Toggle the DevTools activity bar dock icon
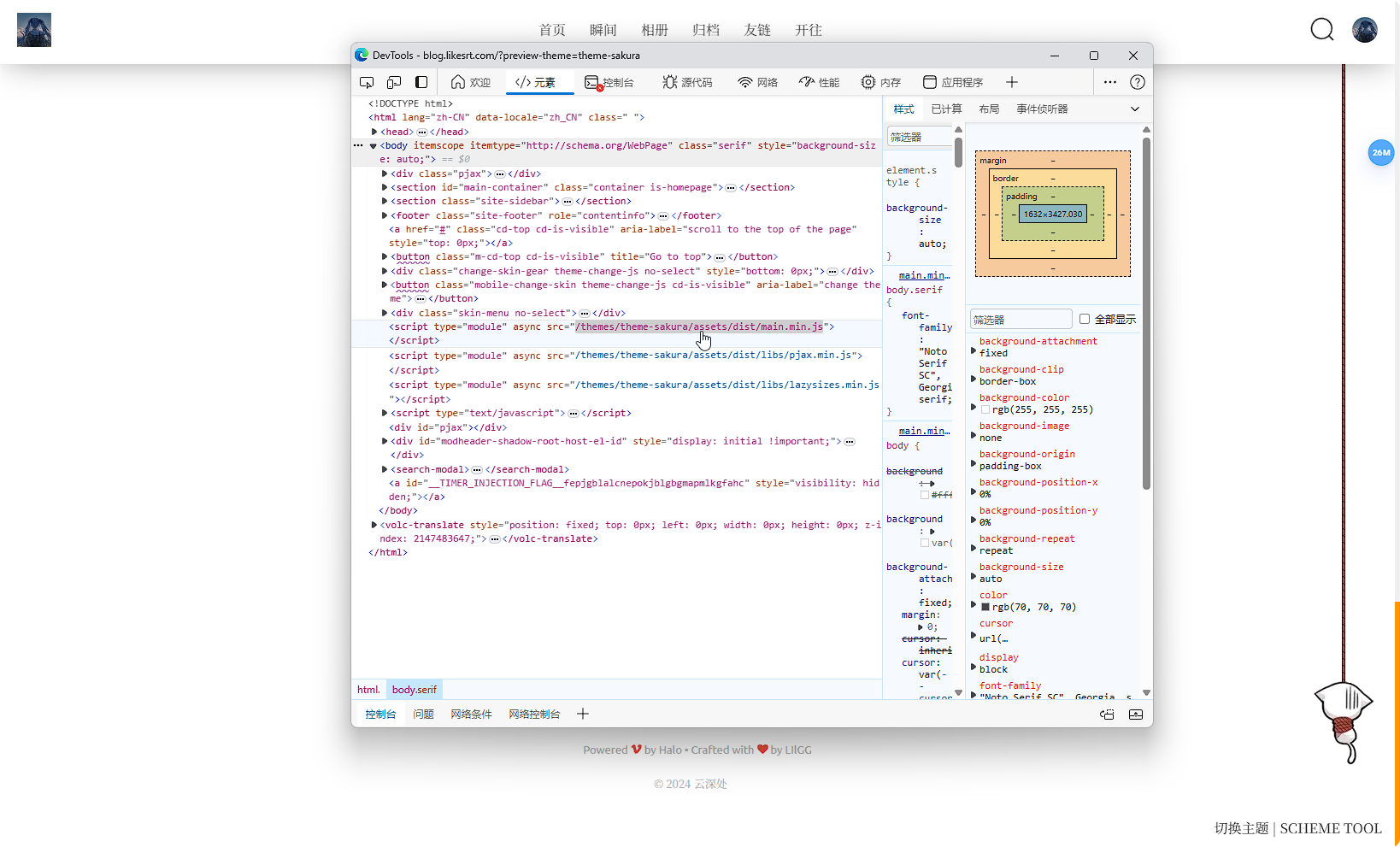 (x=421, y=82)
